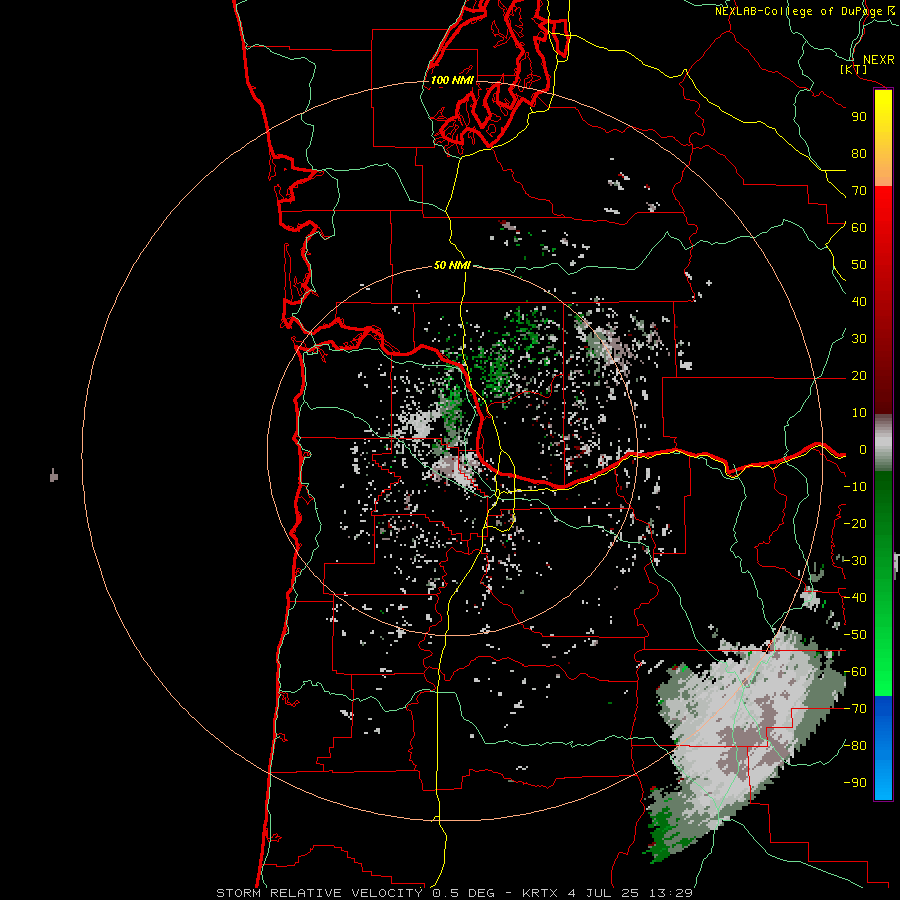Click the blue bottom segment of color bar

[883, 748]
